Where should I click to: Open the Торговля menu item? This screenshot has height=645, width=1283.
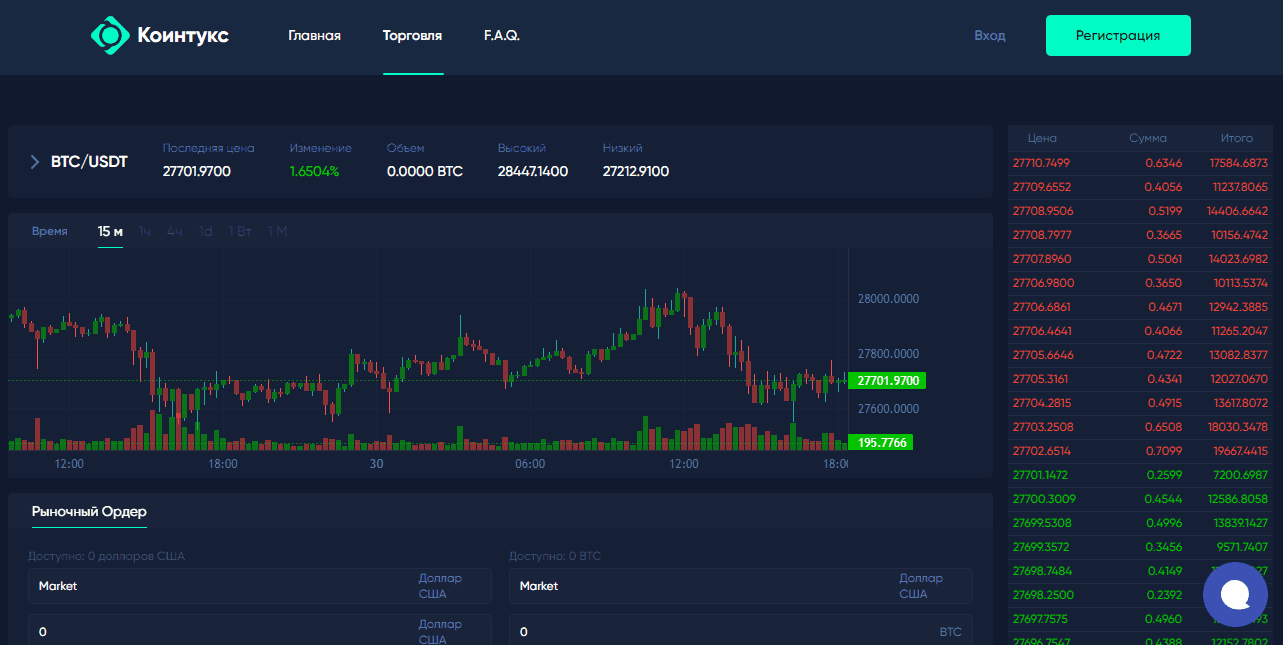413,34
